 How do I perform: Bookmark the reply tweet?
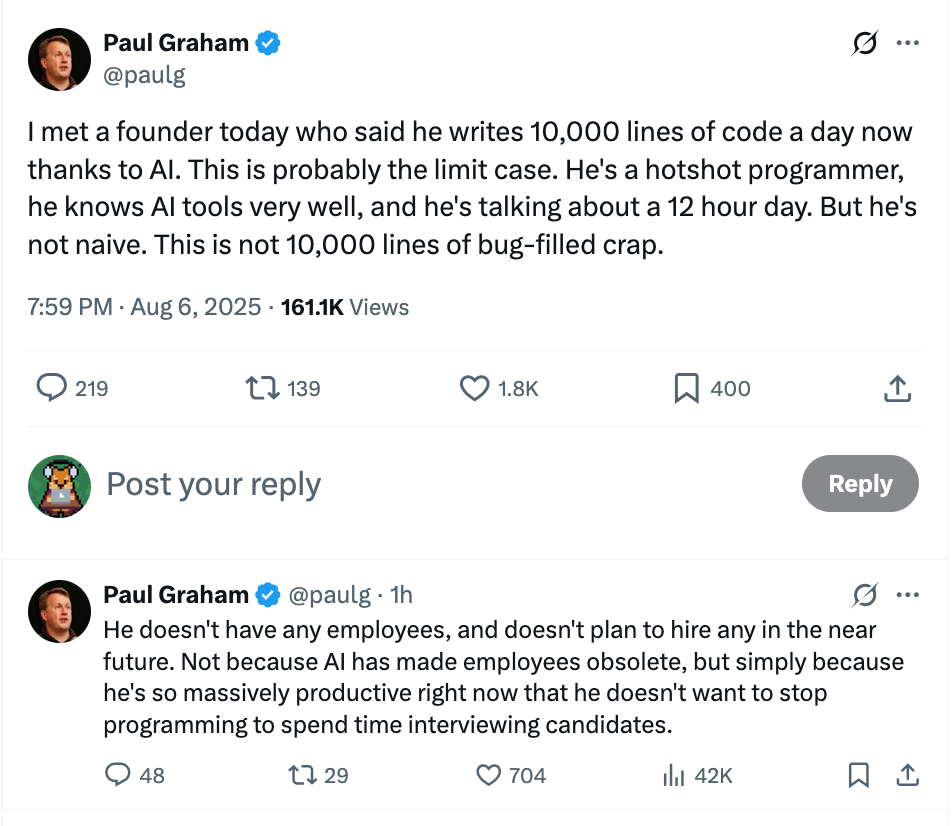858,775
